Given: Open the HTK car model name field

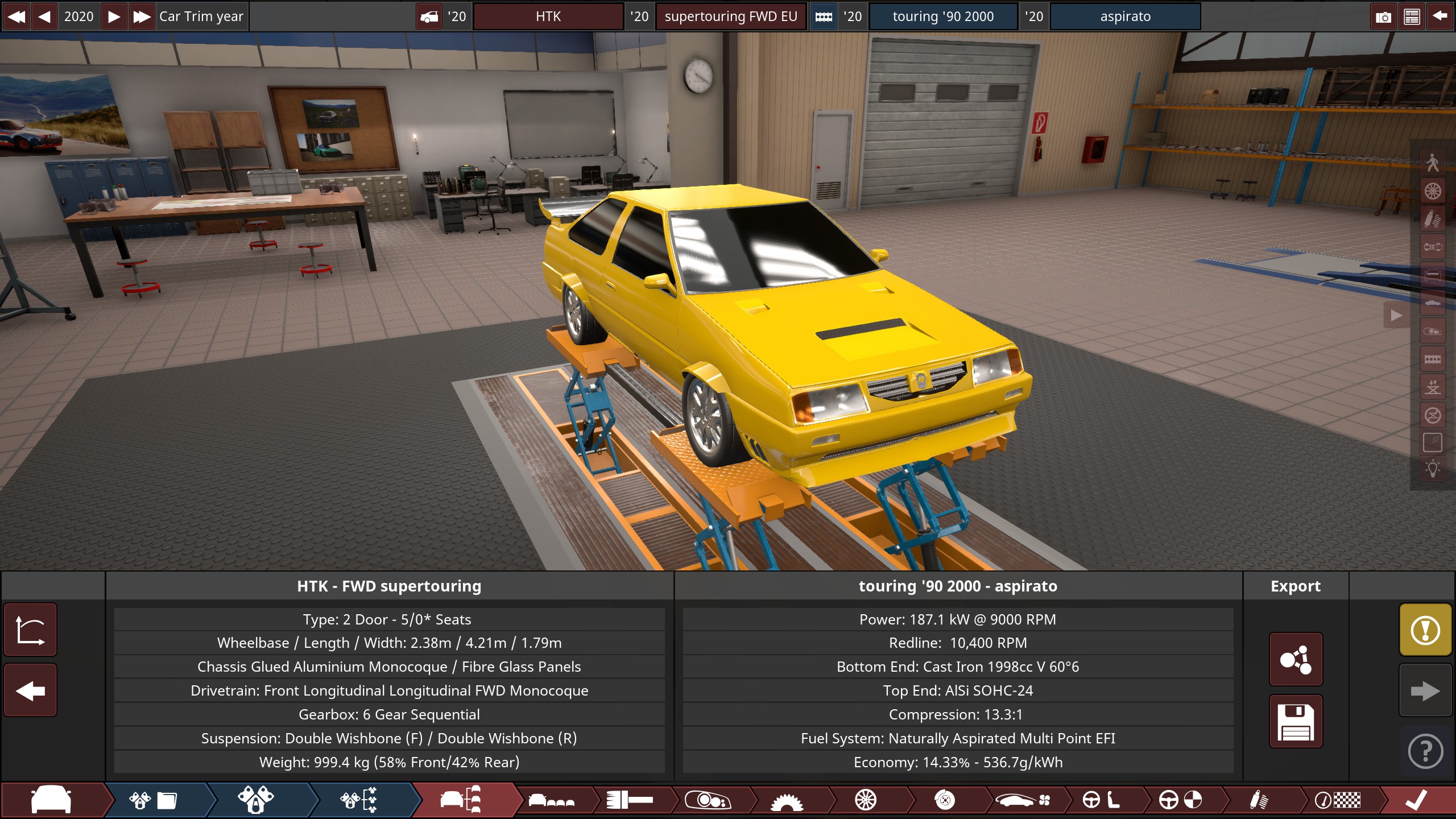Looking at the screenshot, I should point(548,16).
